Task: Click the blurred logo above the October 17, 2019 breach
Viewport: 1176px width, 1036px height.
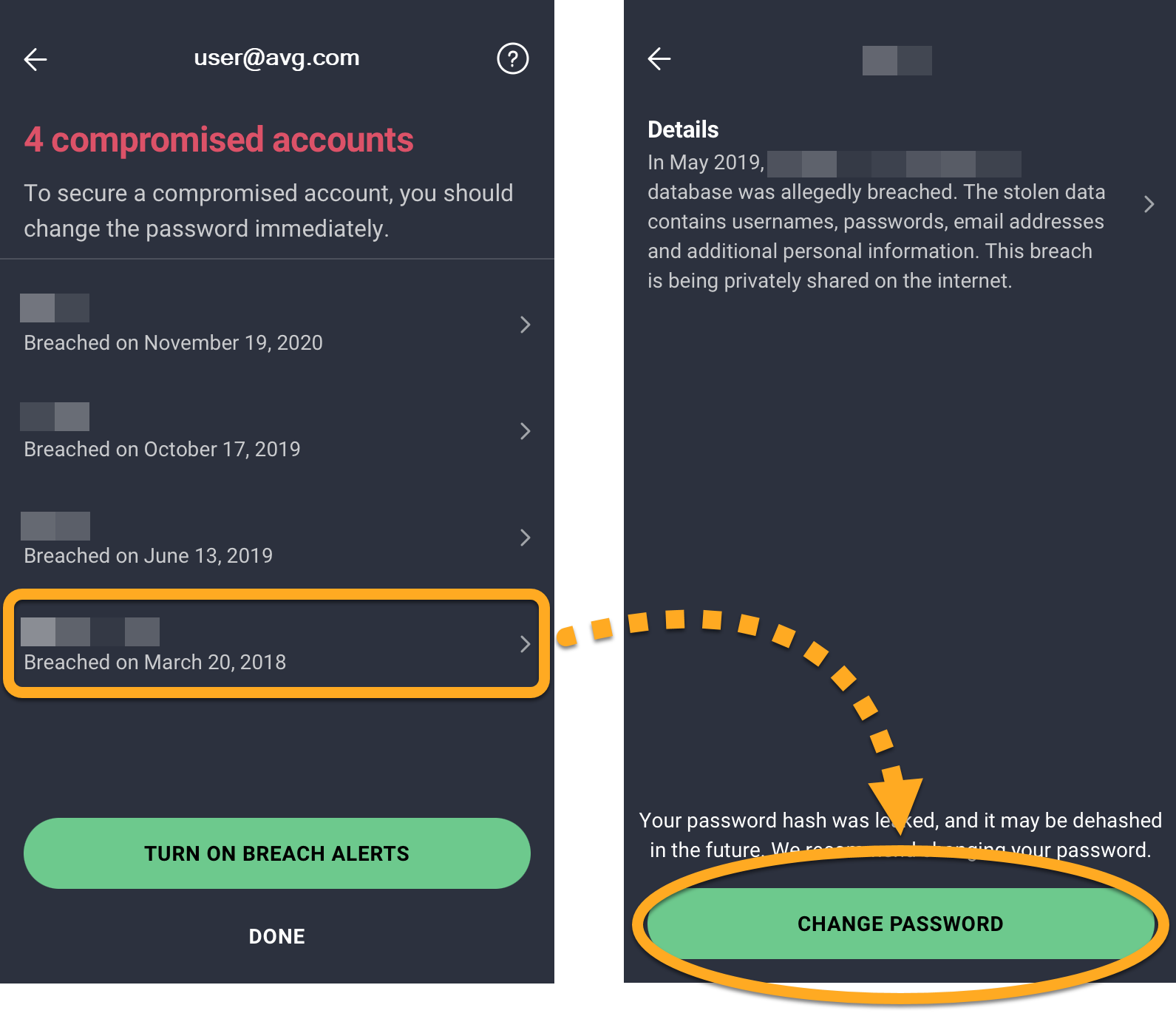Action: pos(55,416)
